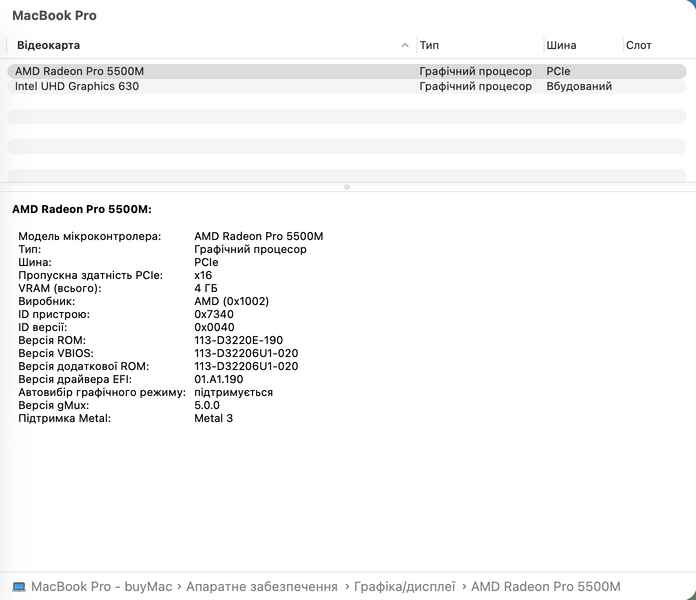Click the VRAM value 4 ГБ
Image resolution: width=696 pixels, height=600 pixels.
[206, 288]
